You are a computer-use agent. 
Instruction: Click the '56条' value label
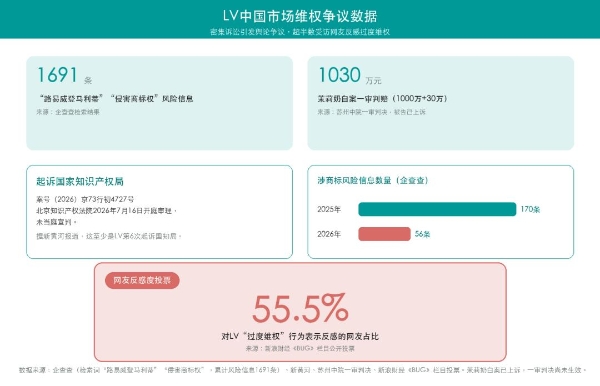coord(422,234)
